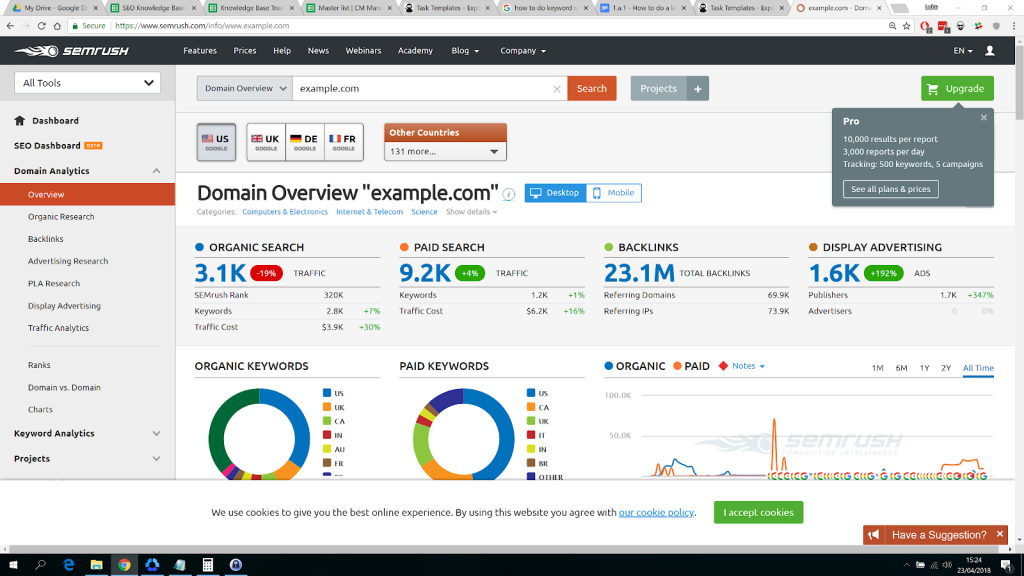
Task: Click the SEMrush logo
Action: 72,51
